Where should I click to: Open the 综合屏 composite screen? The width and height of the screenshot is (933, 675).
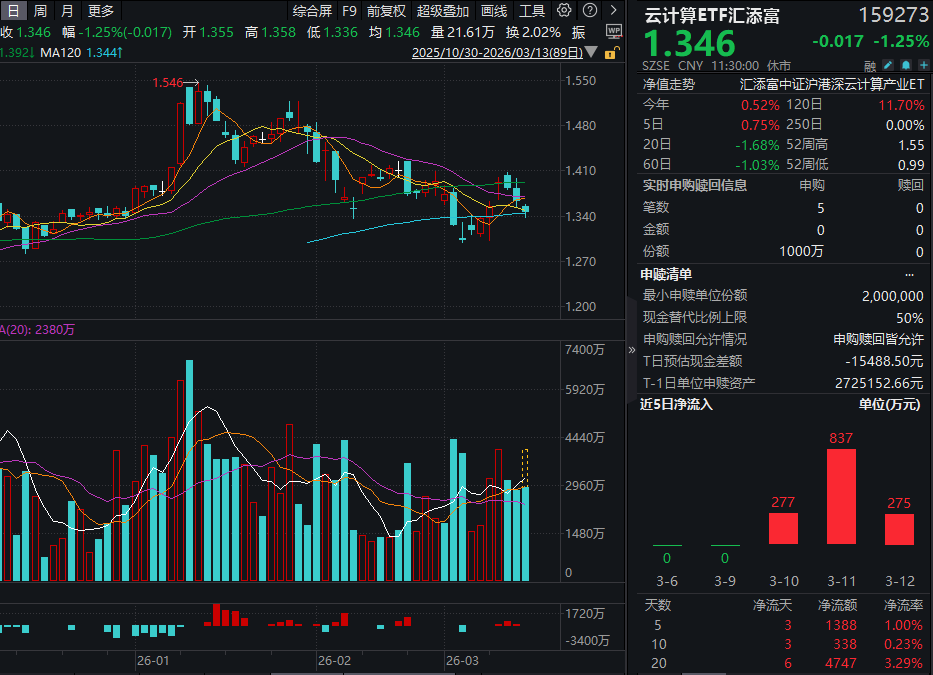coord(312,11)
